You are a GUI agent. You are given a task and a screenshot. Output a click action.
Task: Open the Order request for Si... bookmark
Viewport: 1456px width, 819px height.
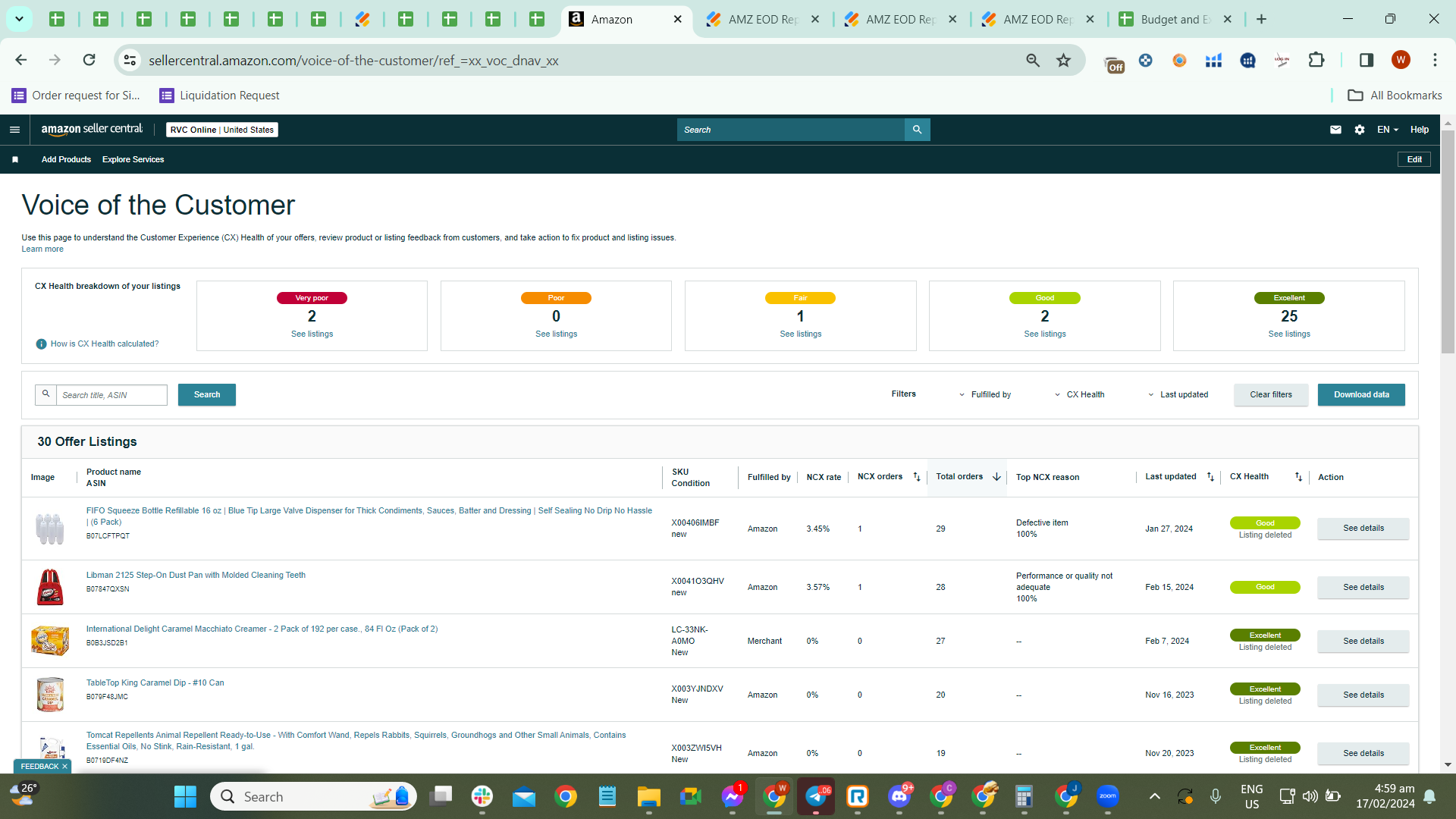click(77, 95)
